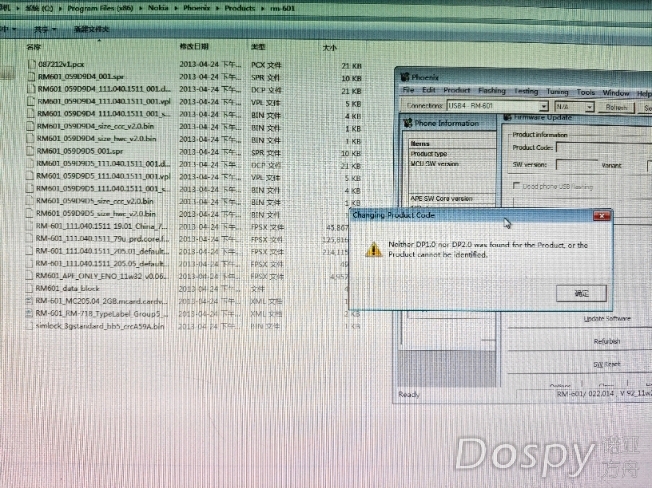Click the RM601_059D9D5_001.spr file icon

click(x=30, y=152)
